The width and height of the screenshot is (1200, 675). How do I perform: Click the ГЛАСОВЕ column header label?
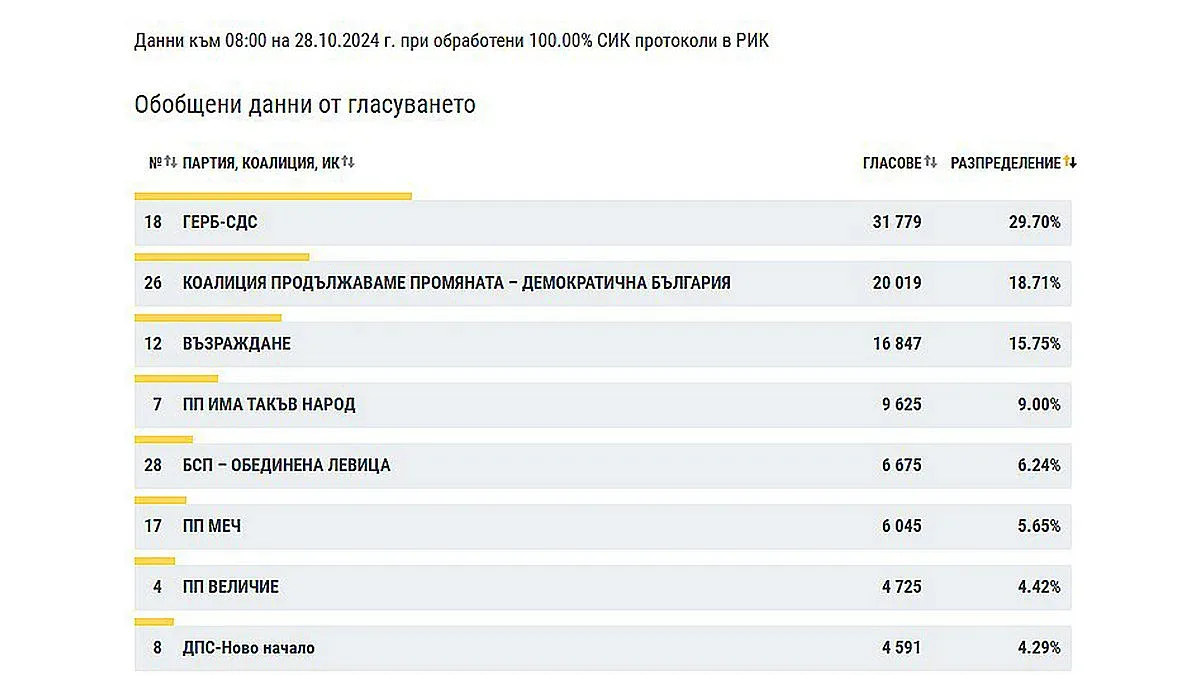893,161
